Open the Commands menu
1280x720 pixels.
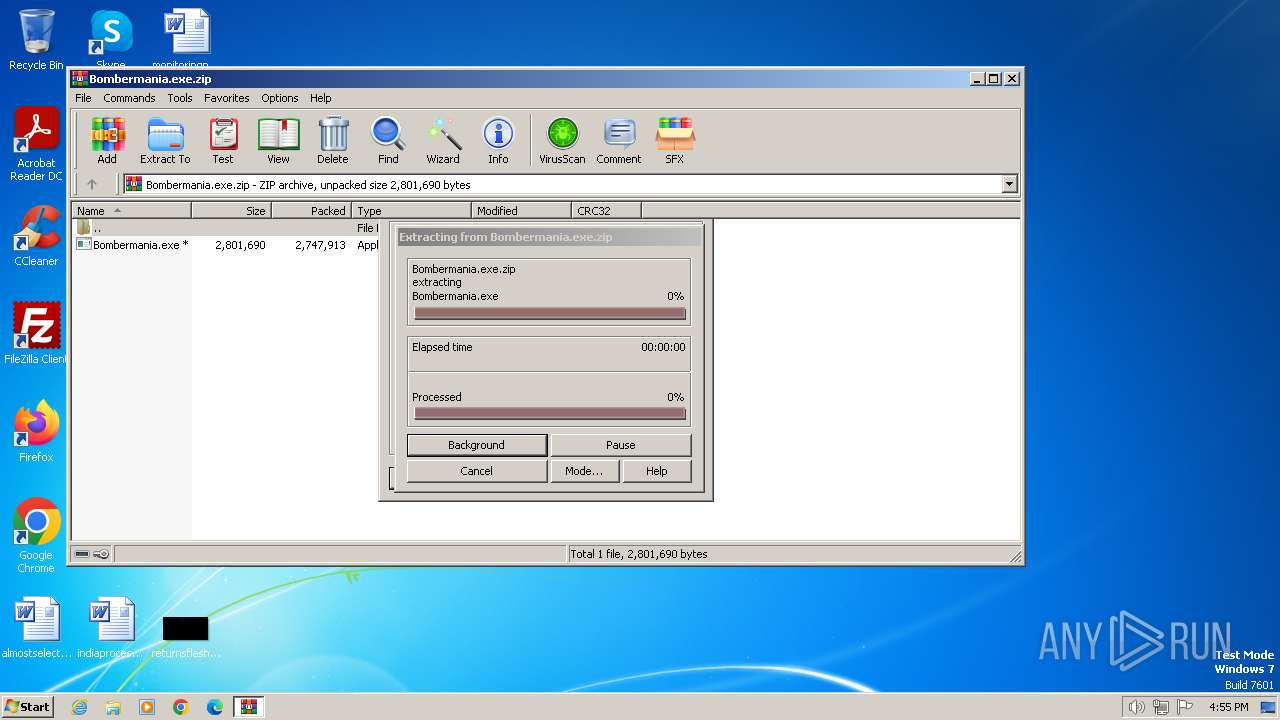click(129, 98)
